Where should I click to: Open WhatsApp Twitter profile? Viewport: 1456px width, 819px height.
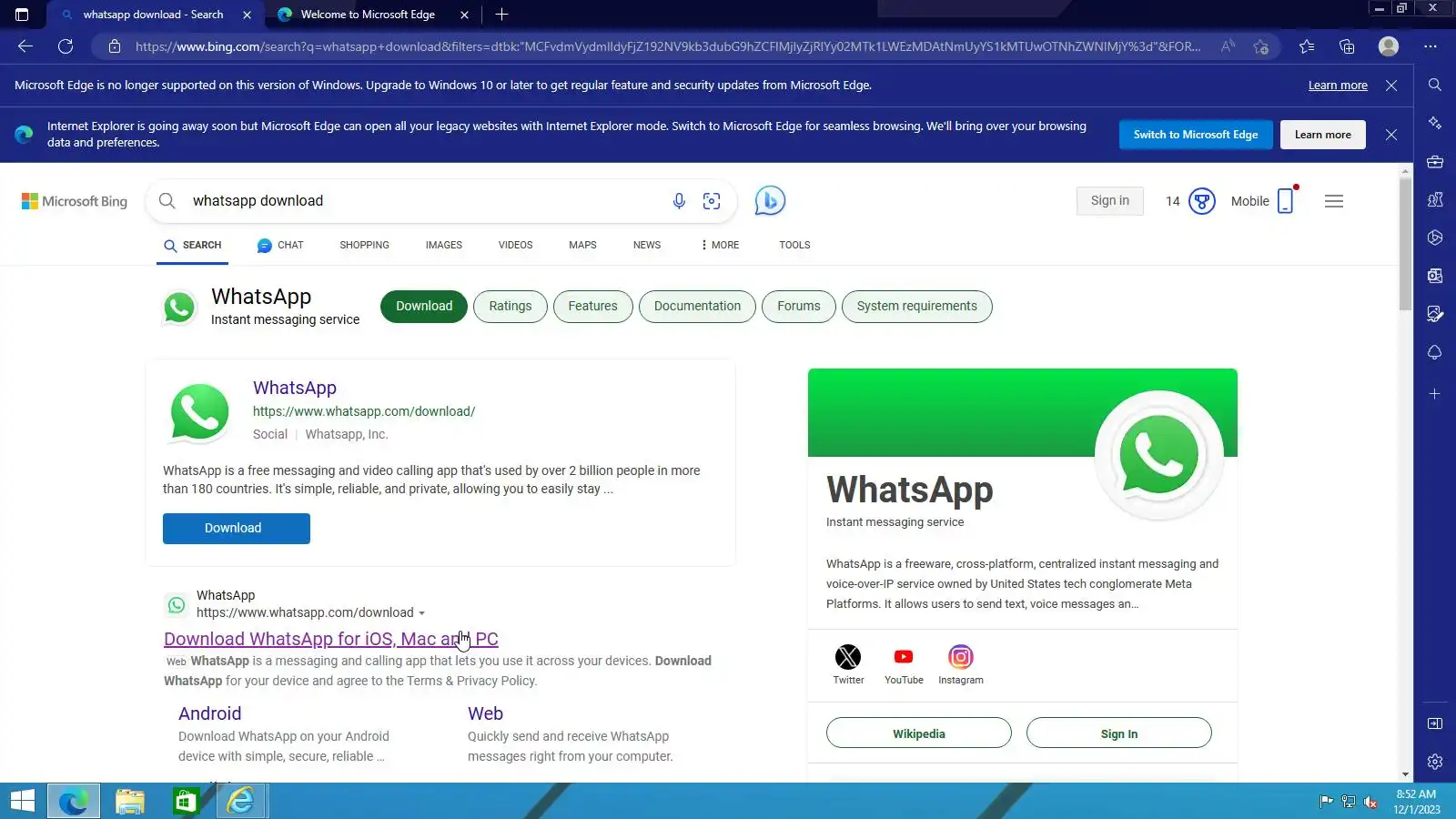pyautogui.click(x=848, y=664)
